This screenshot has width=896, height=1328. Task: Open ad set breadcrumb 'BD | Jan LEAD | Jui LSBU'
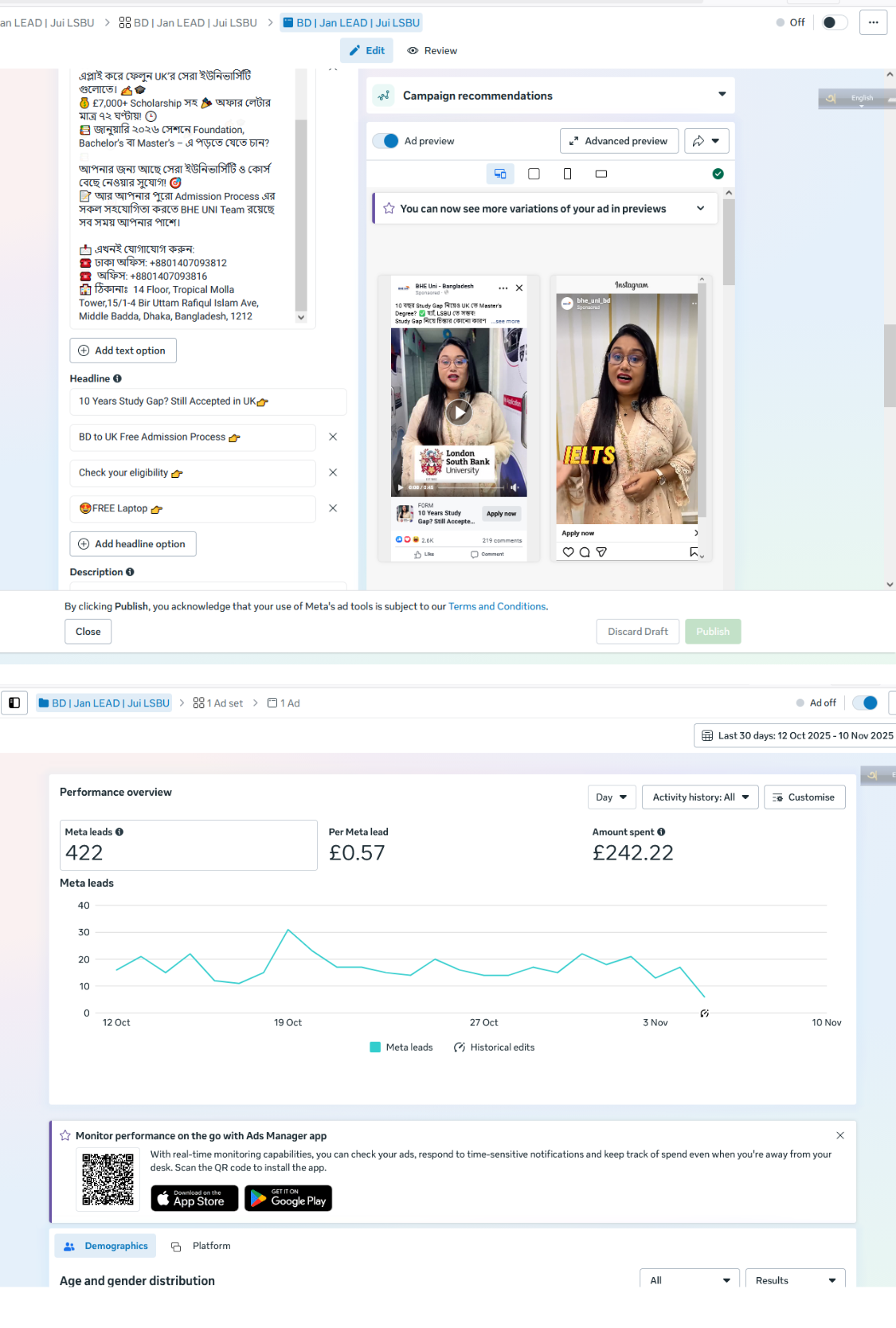pos(188,22)
